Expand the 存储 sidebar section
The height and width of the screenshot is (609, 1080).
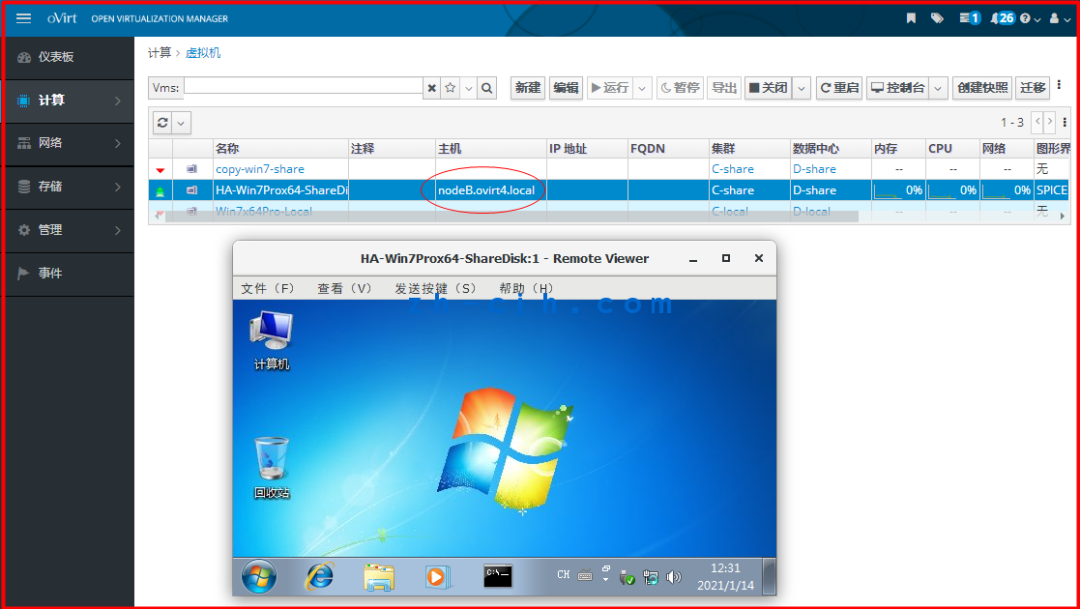[x=67, y=187]
